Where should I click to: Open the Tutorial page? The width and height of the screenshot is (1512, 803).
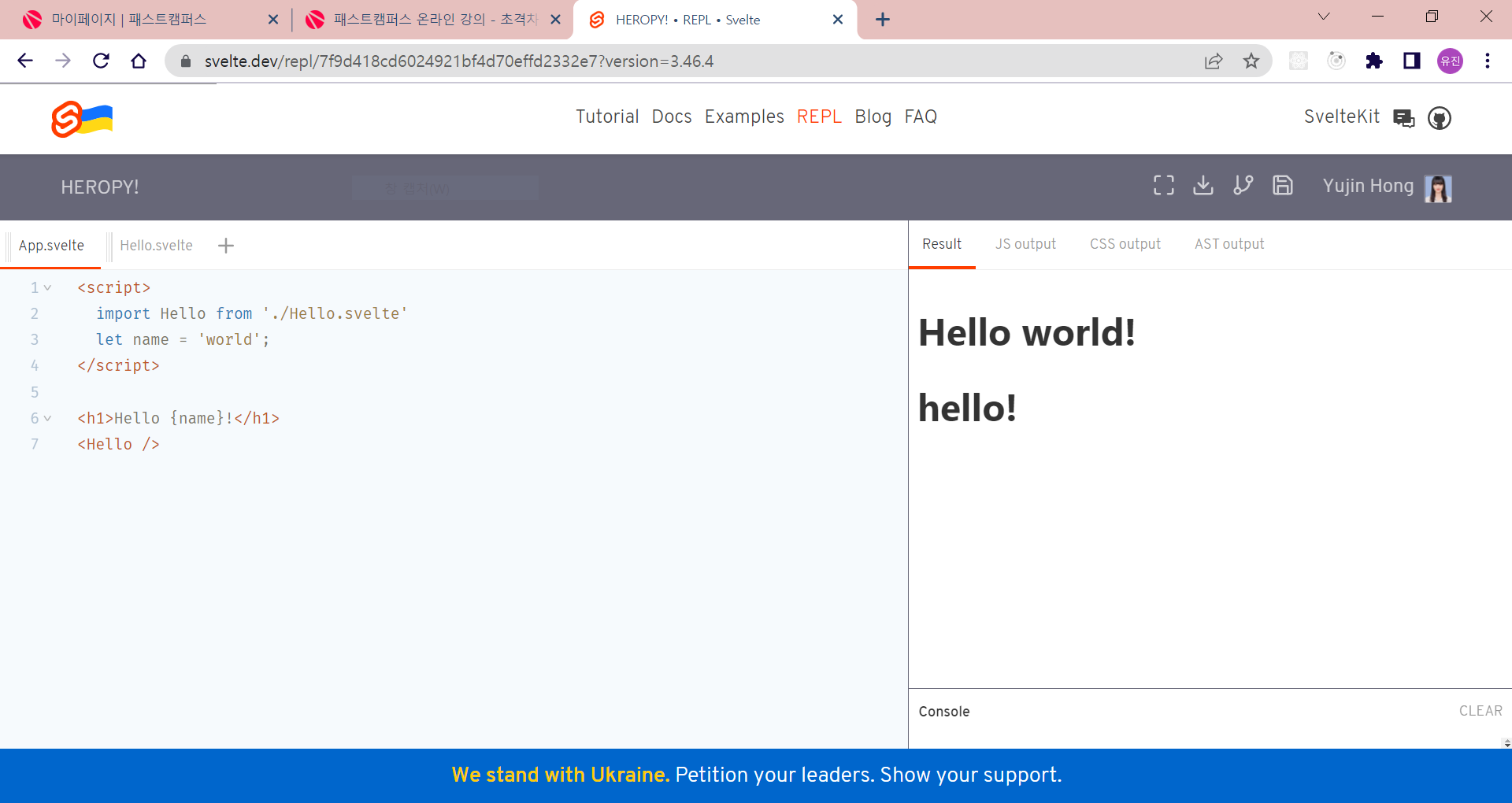[607, 117]
